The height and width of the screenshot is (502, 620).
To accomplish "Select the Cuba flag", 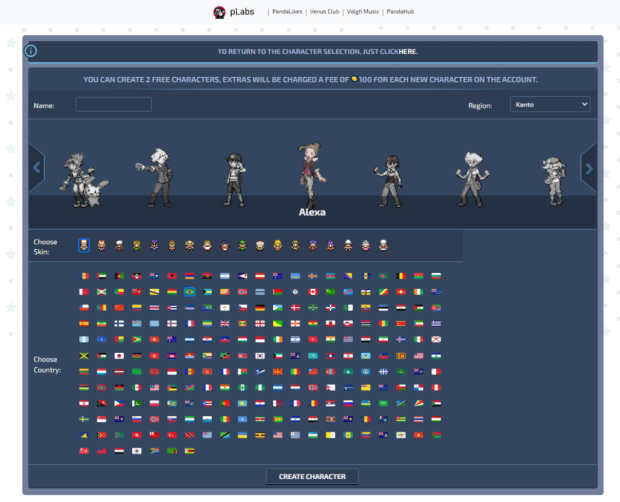I will (172, 308).
